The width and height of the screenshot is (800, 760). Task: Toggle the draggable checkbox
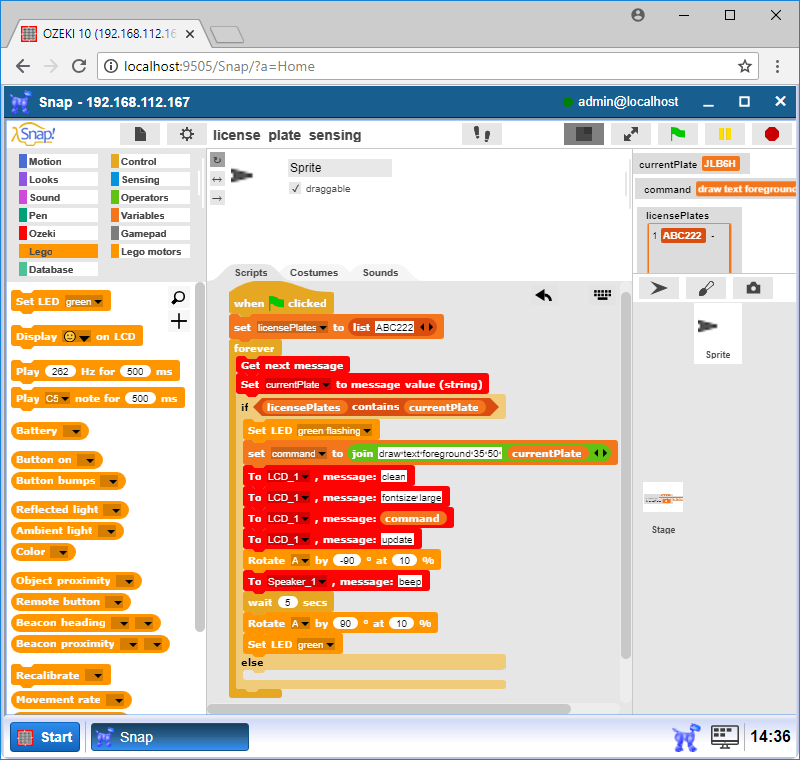tap(295, 189)
